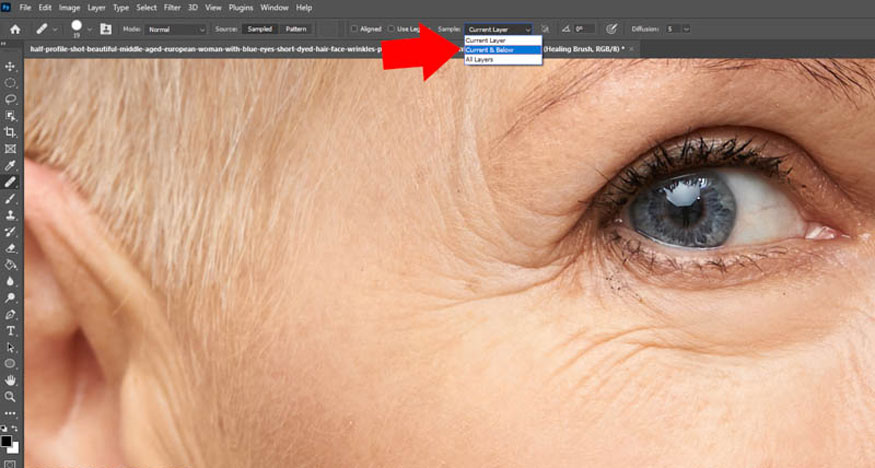Open the Filter menu
The height and width of the screenshot is (468, 875).
(x=172, y=8)
